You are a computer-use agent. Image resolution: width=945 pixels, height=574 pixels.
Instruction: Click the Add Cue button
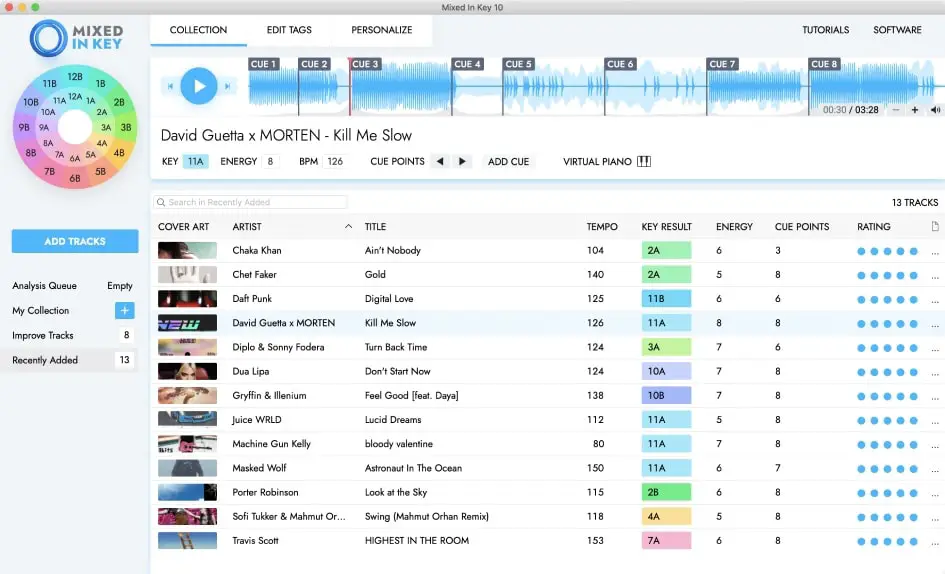point(508,162)
